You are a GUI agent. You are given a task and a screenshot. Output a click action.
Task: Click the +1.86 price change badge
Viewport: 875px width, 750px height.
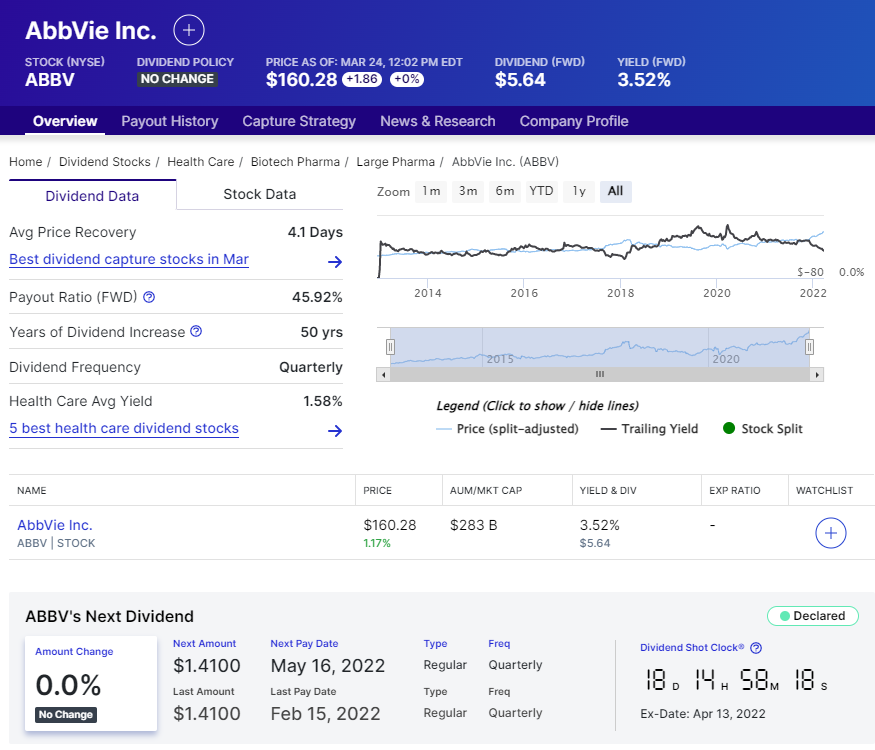tap(362, 79)
